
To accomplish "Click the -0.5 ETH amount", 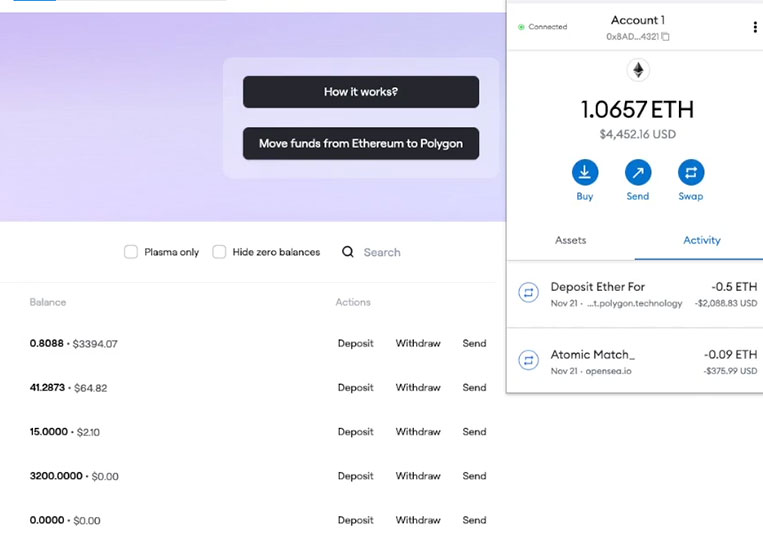I will (734, 287).
